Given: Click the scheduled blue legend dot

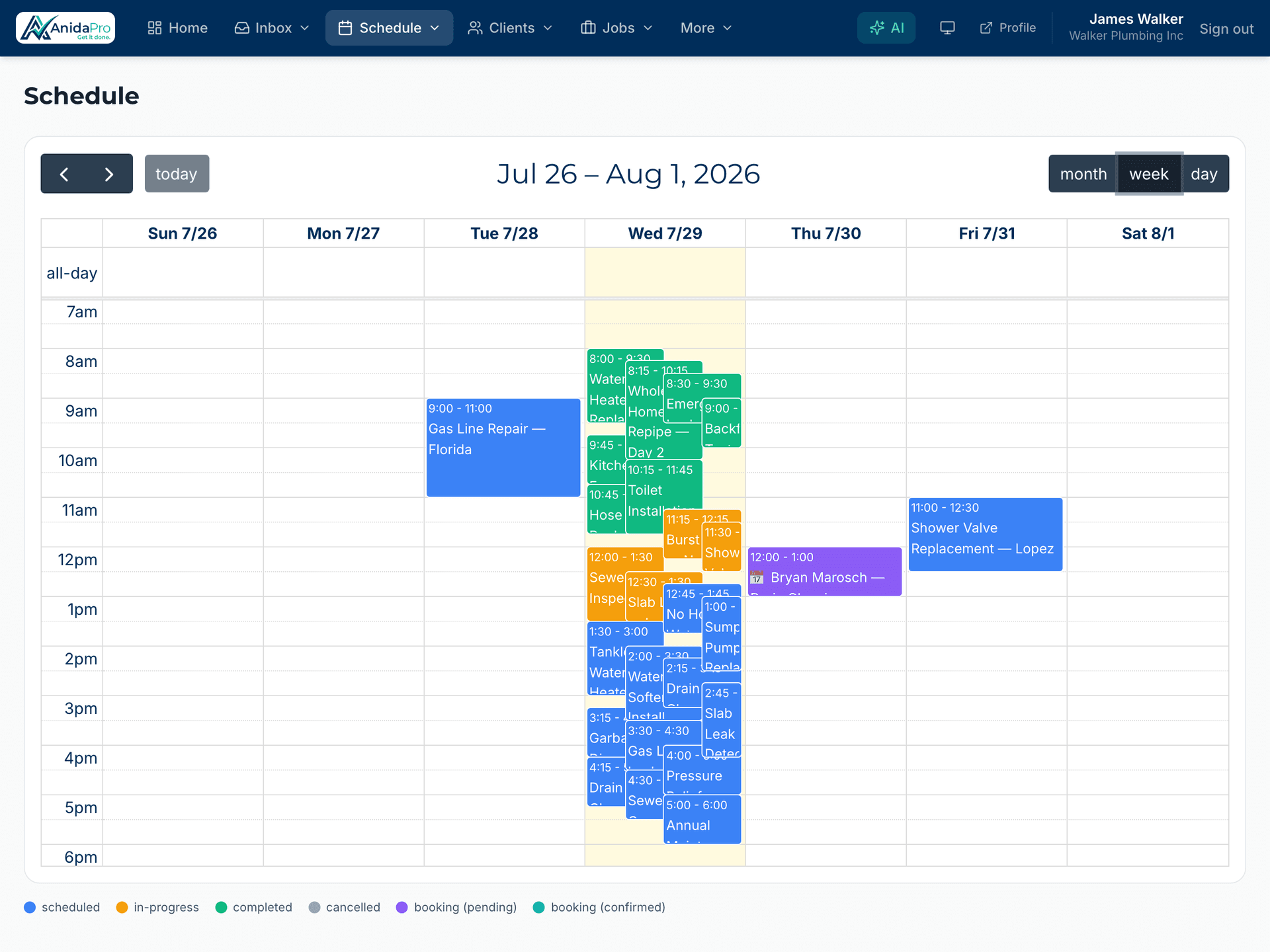Looking at the screenshot, I should coord(30,907).
